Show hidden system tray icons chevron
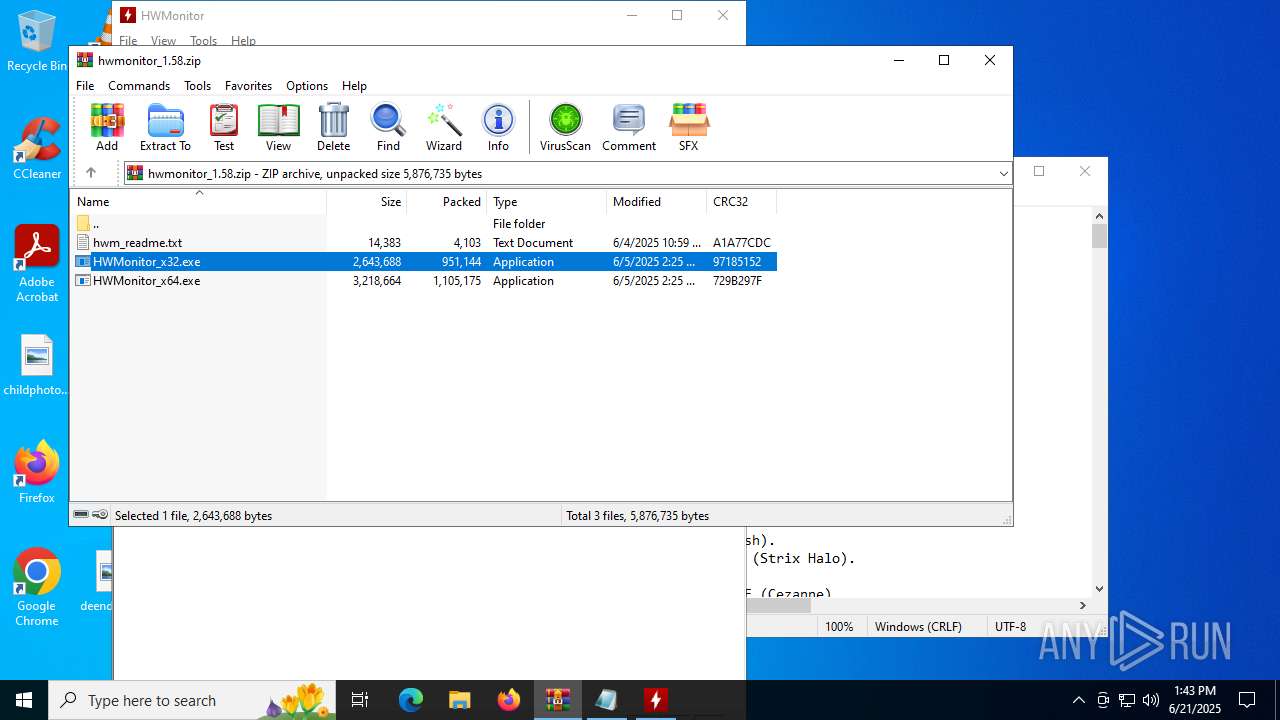Screen dimensions: 1280x720 pos(1078,700)
